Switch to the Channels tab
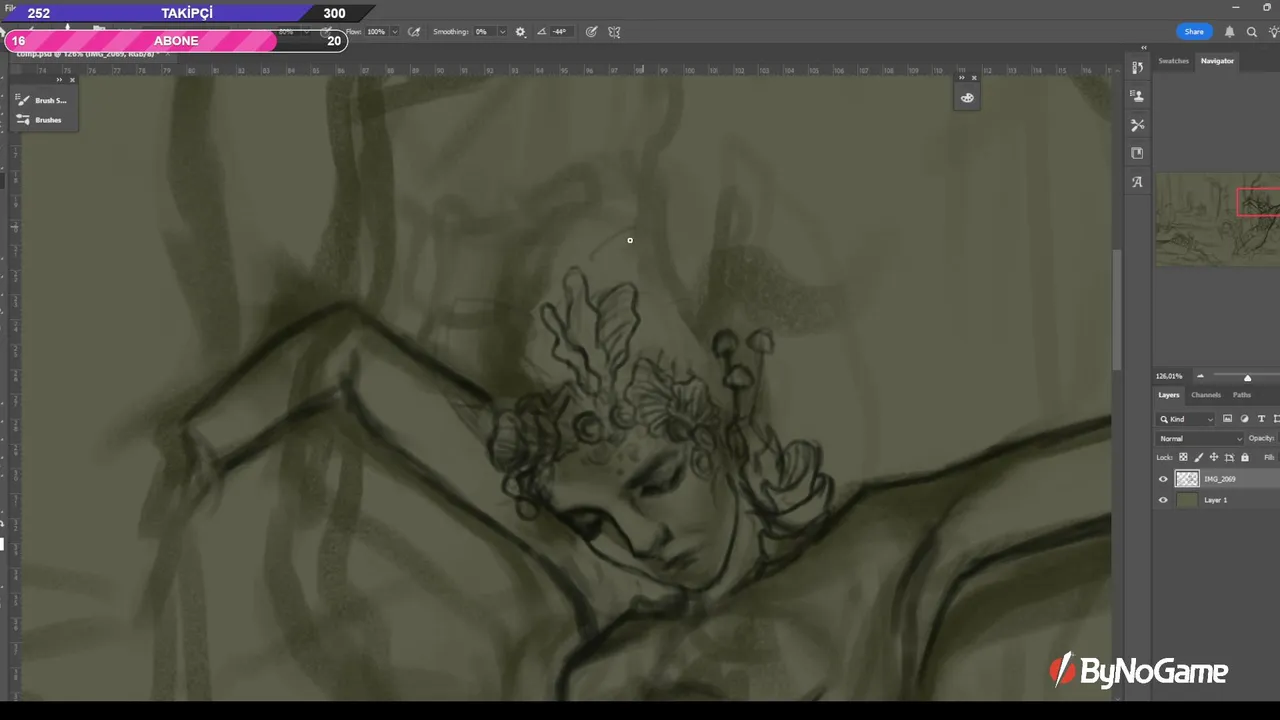 point(1205,395)
